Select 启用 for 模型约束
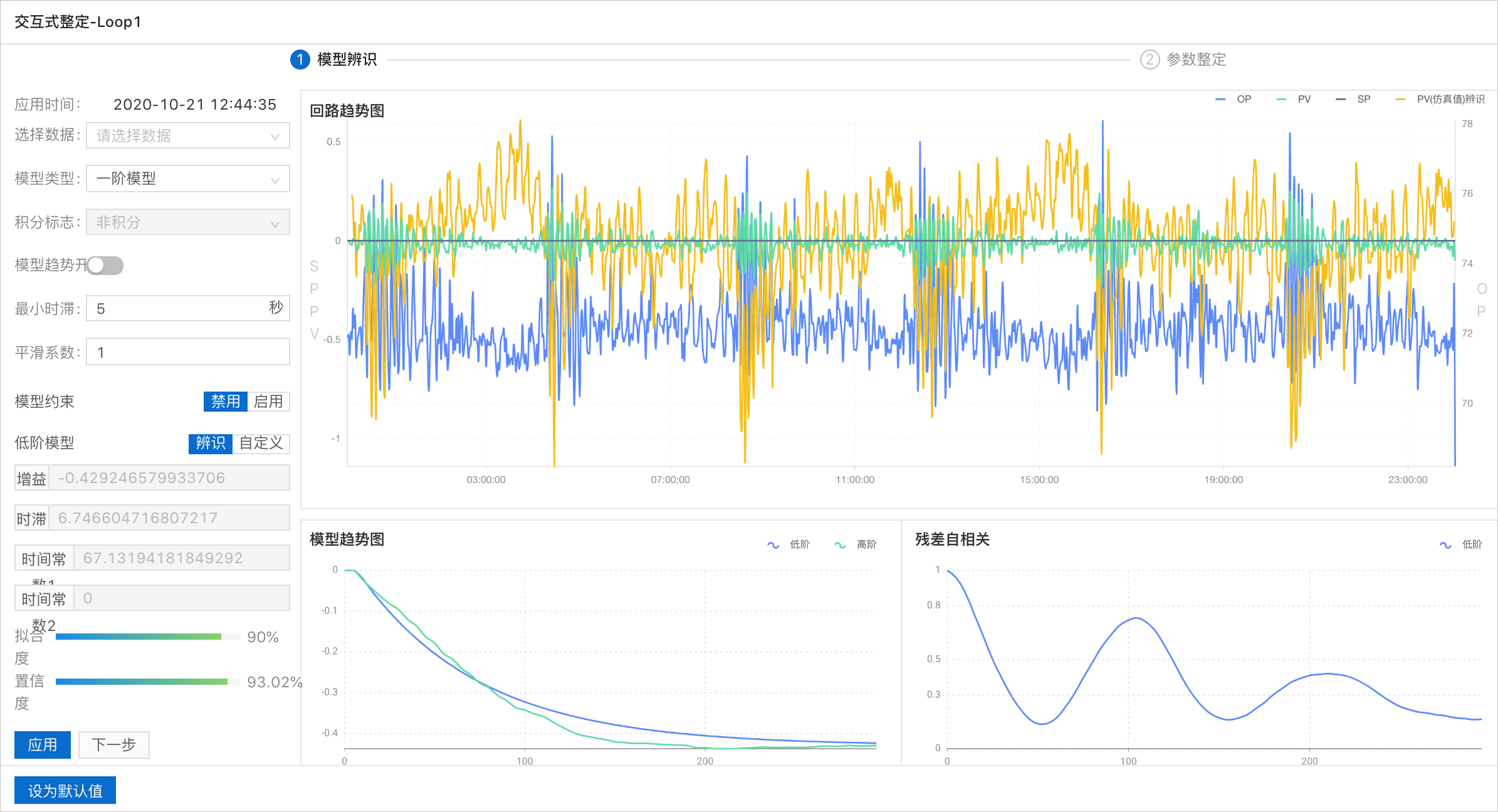 pos(268,402)
